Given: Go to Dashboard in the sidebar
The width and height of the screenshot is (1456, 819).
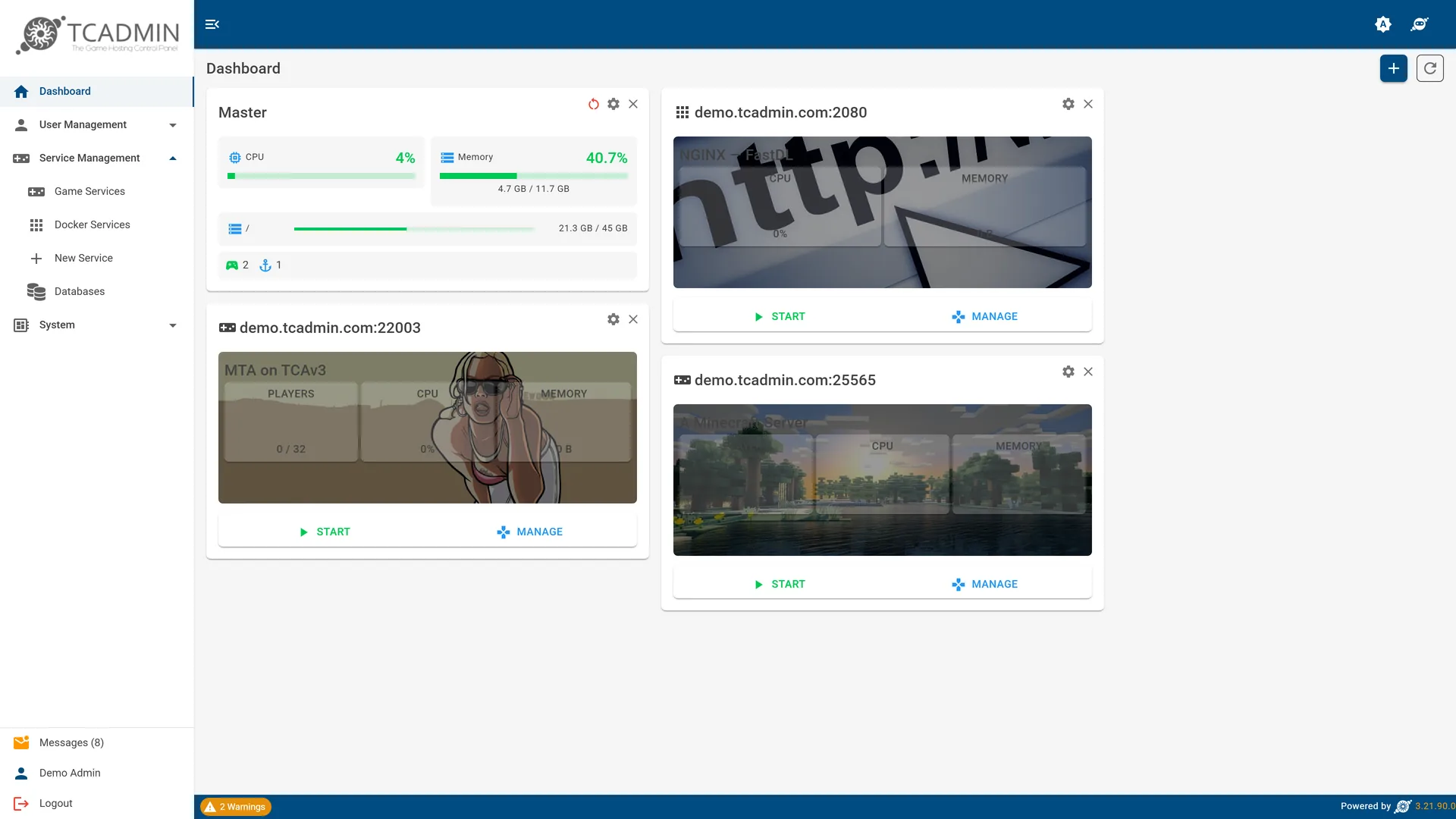Looking at the screenshot, I should tap(97, 91).
